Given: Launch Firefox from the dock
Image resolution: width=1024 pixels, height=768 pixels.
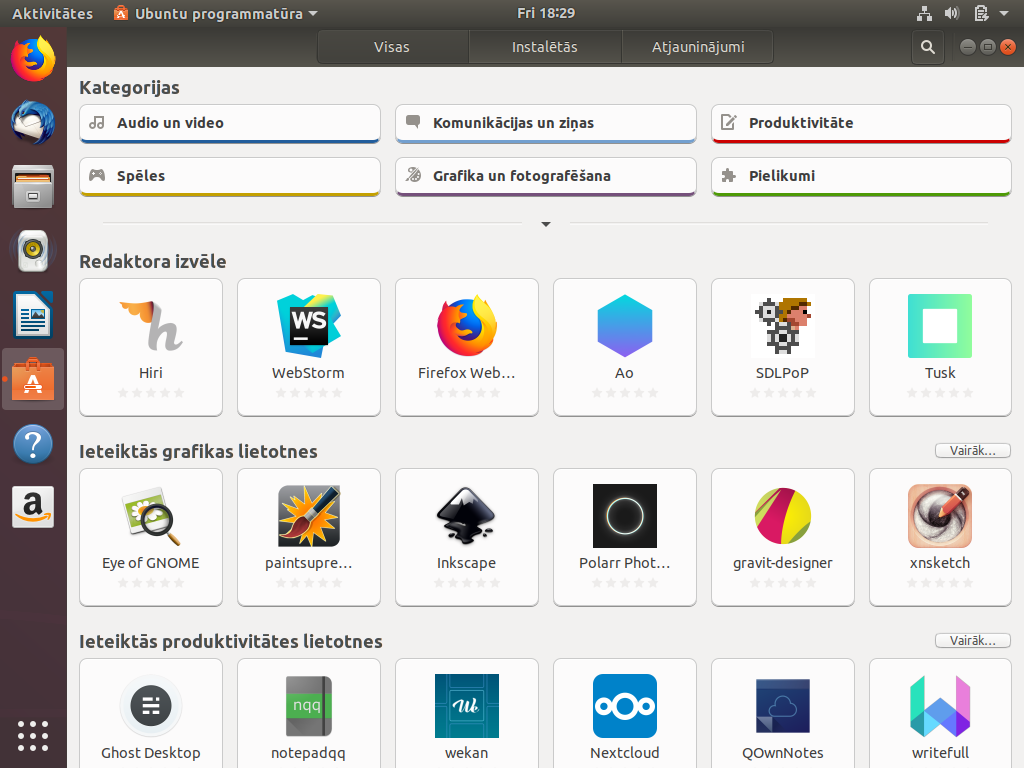Looking at the screenshot, I should pos(33,59).
